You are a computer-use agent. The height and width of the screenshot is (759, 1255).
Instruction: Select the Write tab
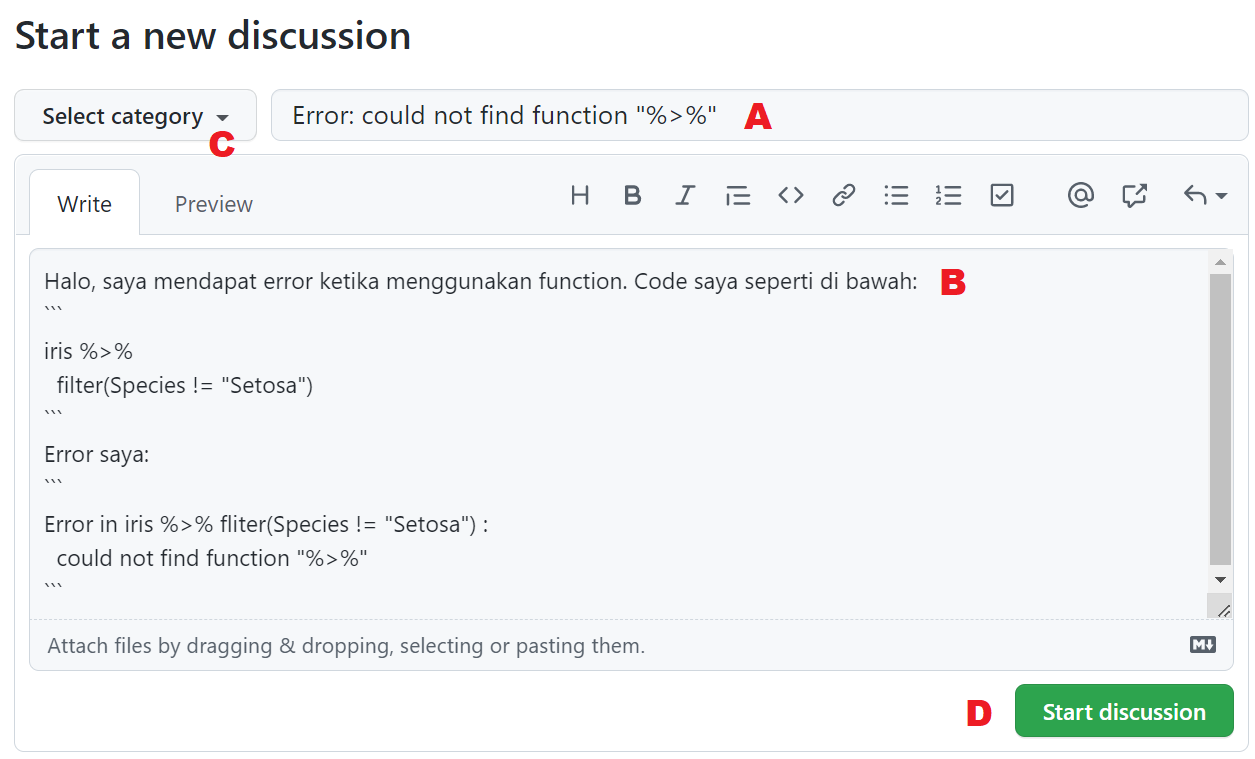coord(85,204)
